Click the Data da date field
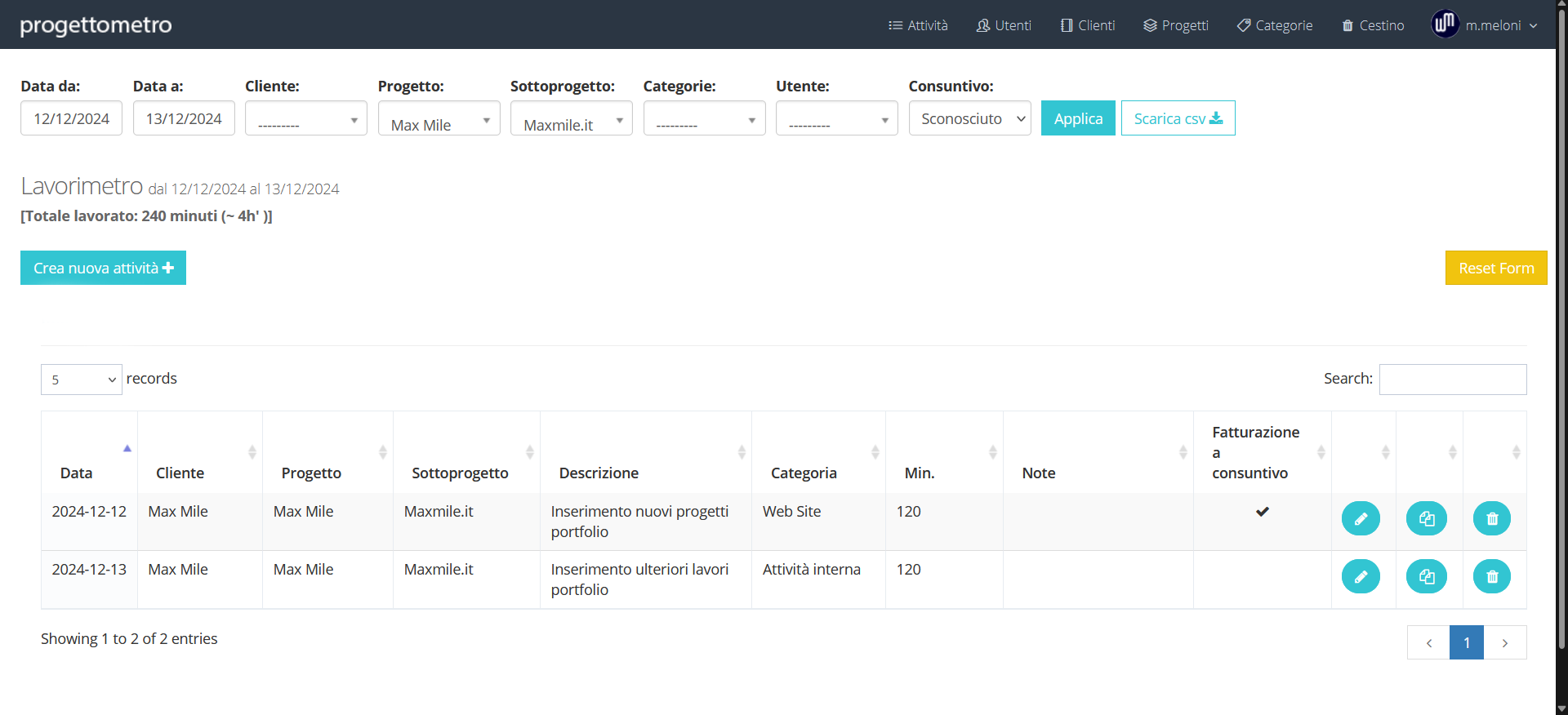Viewport: 1568px width, 715px height. point(71,118)
